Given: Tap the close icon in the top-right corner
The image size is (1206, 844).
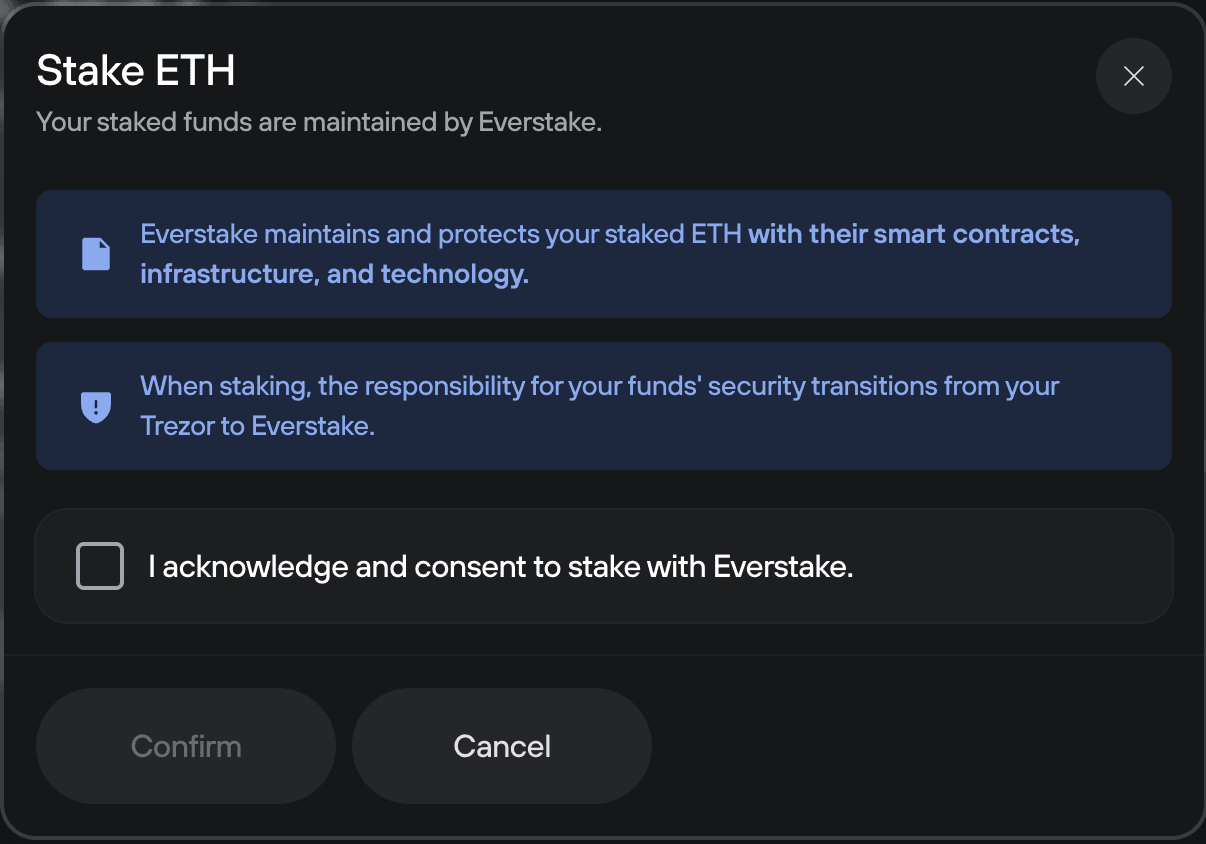Looking at the screenshot, I should [1134, 76].
